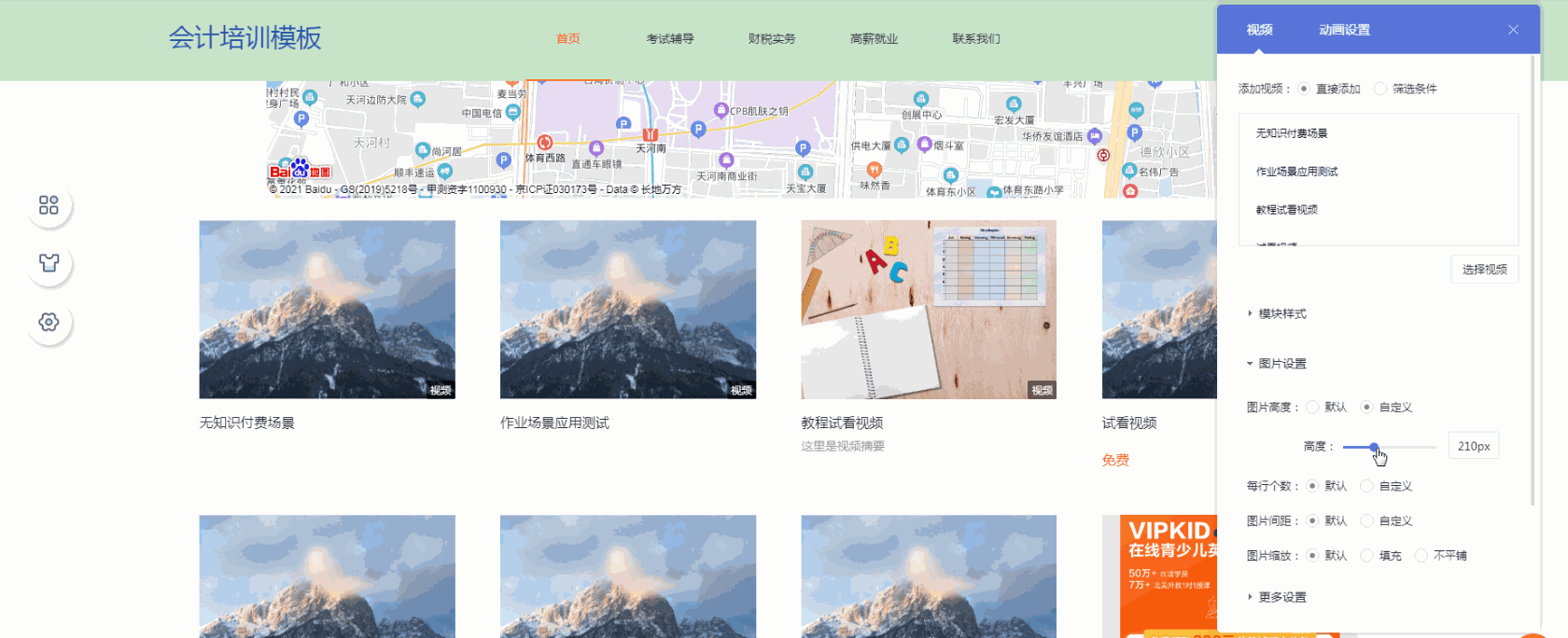
Task: Set 每行个数 to 默认
Action: pyautogui.click(x=1312, y=486)
